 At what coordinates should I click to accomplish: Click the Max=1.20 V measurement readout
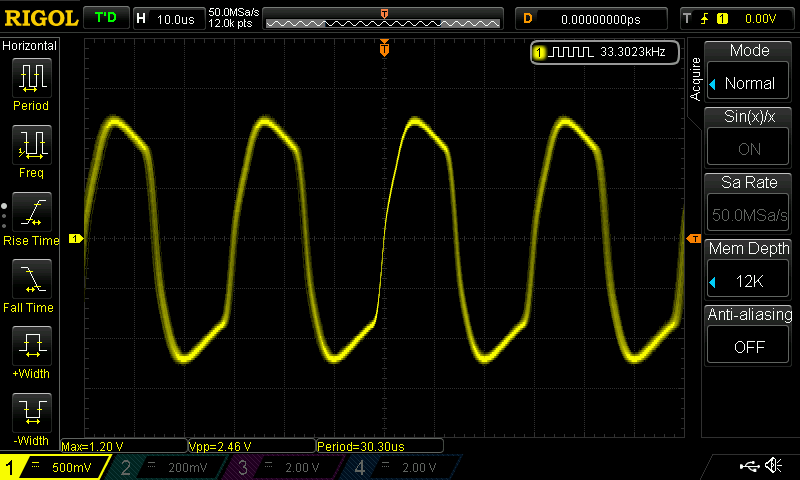[123, 446]
